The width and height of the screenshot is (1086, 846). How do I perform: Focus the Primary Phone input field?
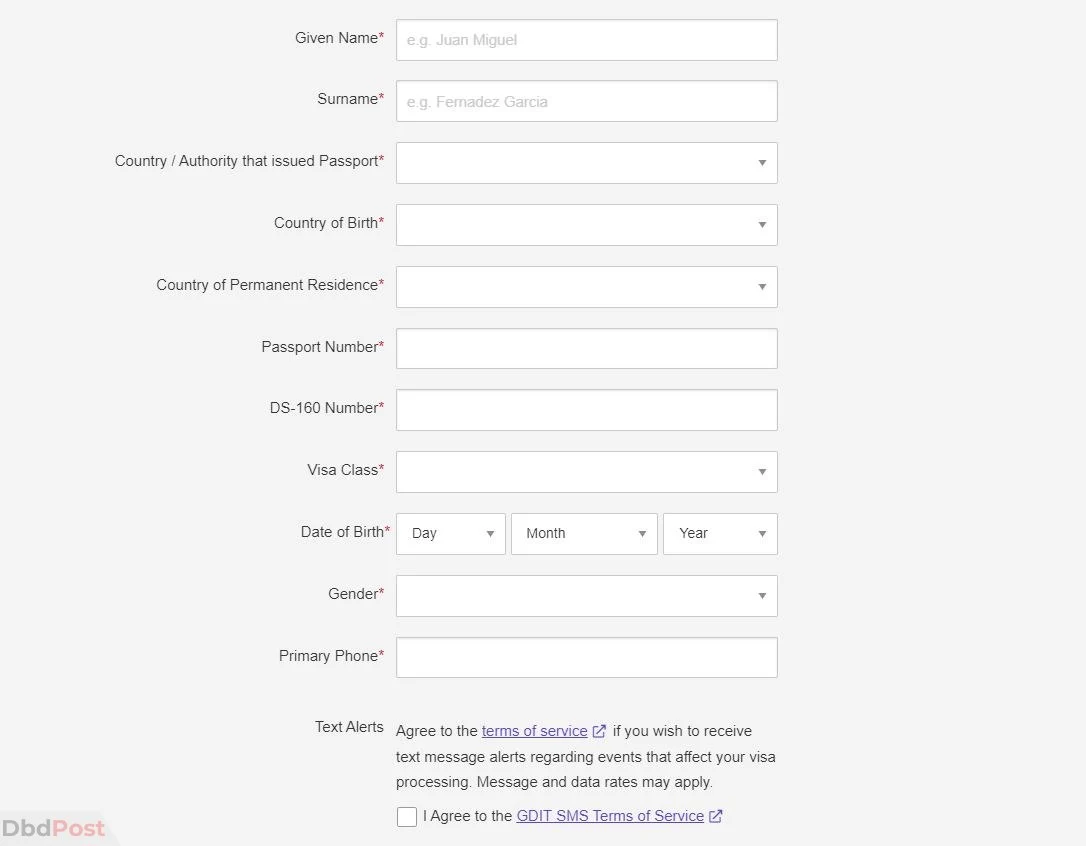point(587,658)
